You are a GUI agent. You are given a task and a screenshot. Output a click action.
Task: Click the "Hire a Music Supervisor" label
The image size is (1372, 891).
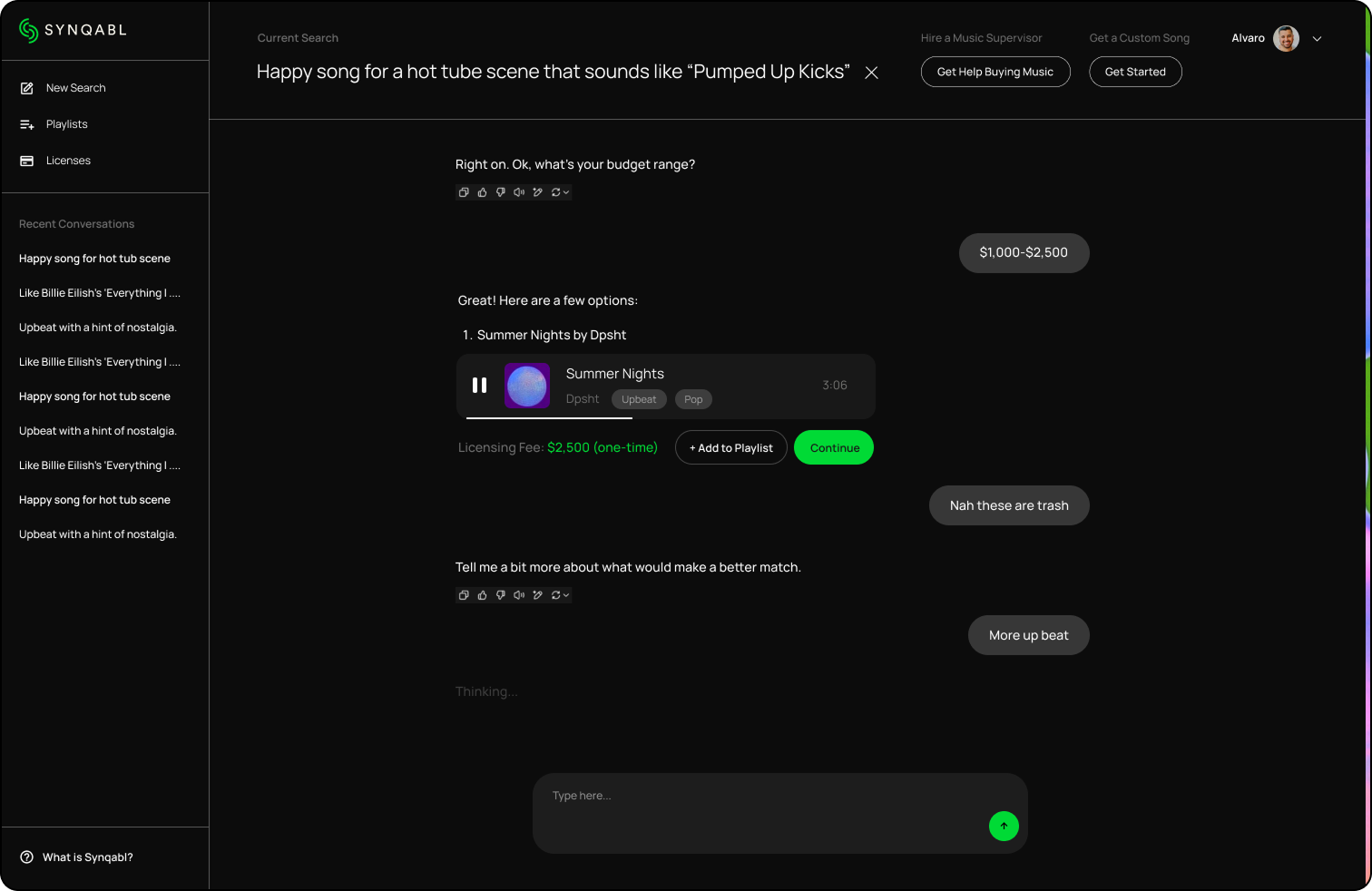click(981, 38)
